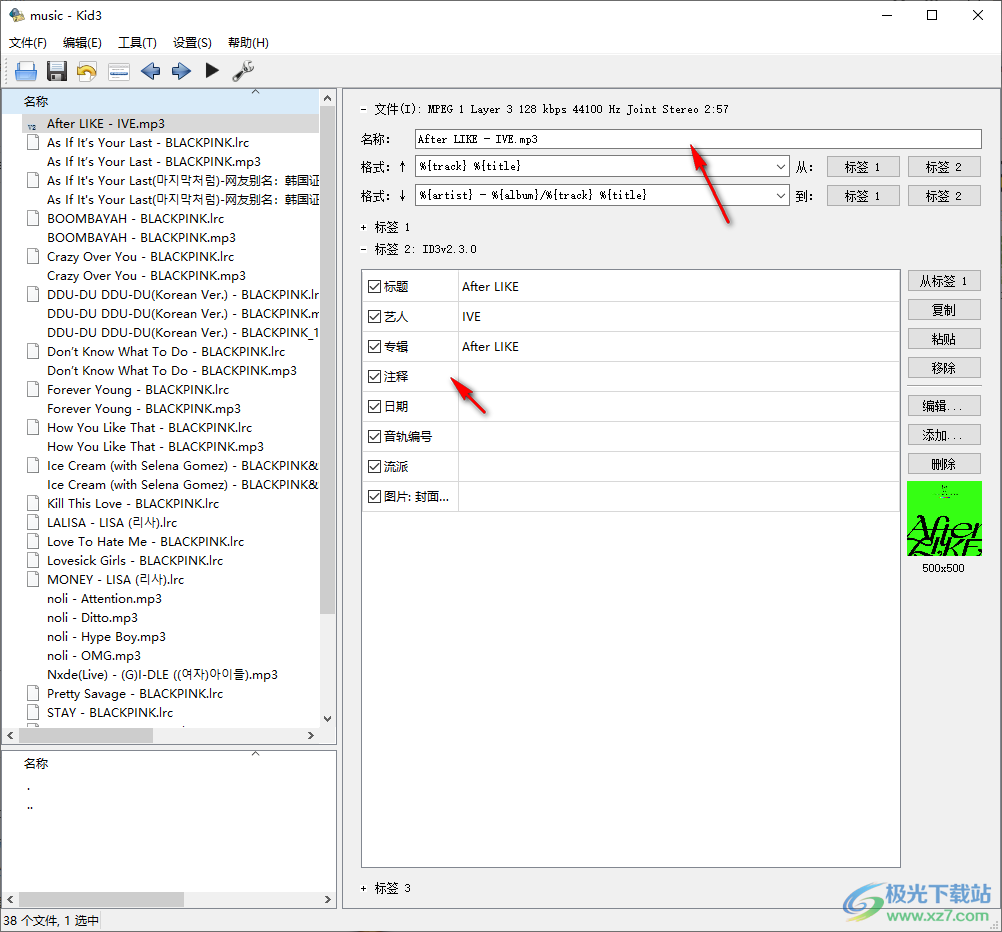Go to previous file with left arrow
Image resolution: width=1002 pixels, height=932 pixels.
[x=150, y=71]
